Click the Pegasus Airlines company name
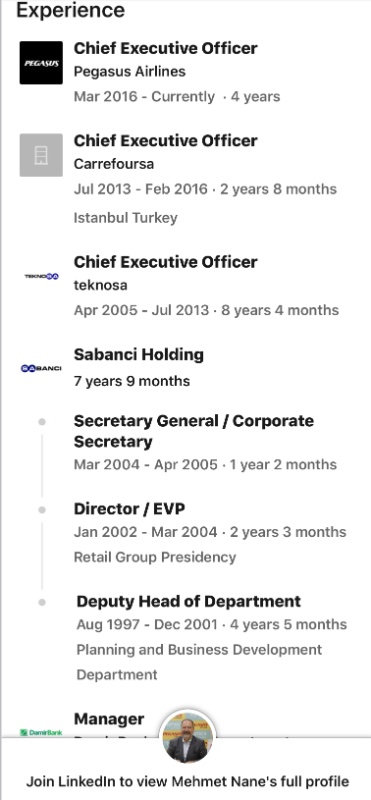Image resolution: width=371 pixels, height=800 pixels. pos(130,71)
